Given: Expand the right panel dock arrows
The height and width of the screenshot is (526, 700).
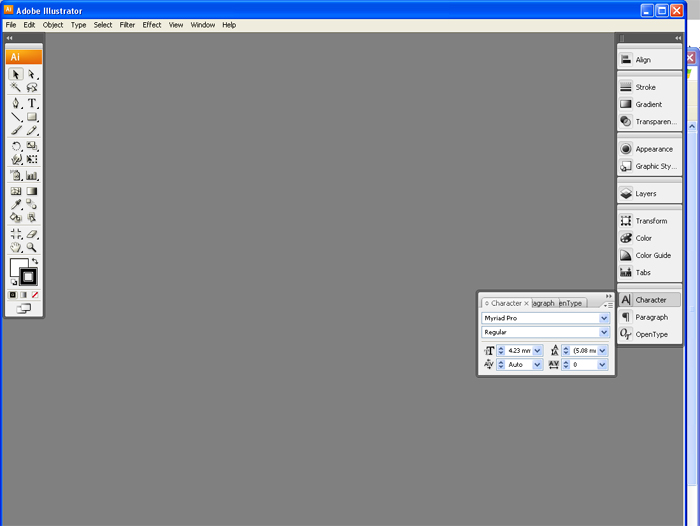Looking at the screenshot, I should [x=678, y=38].
